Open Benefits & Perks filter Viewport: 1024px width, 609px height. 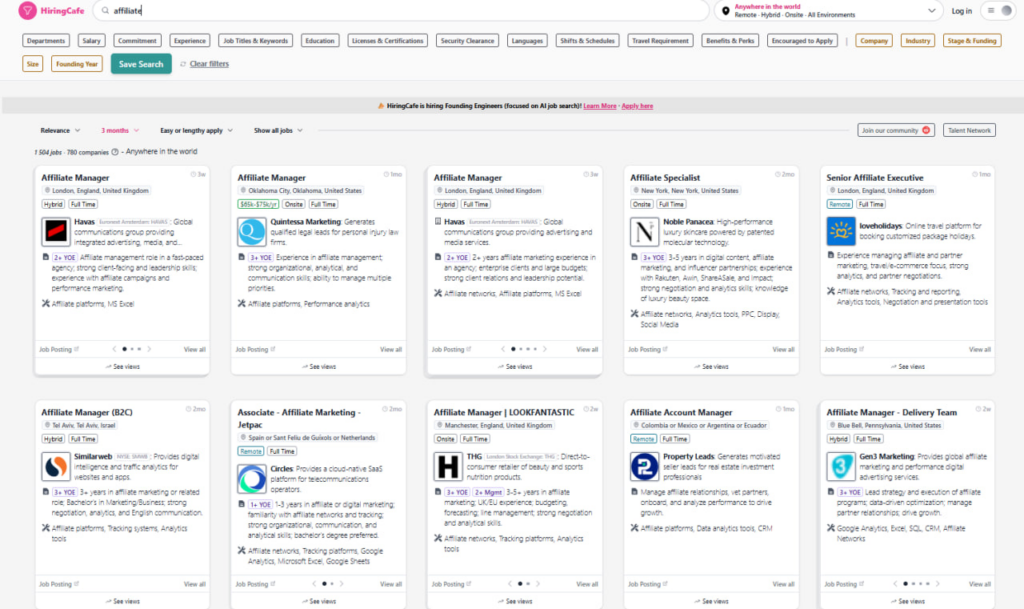point(730,40)
